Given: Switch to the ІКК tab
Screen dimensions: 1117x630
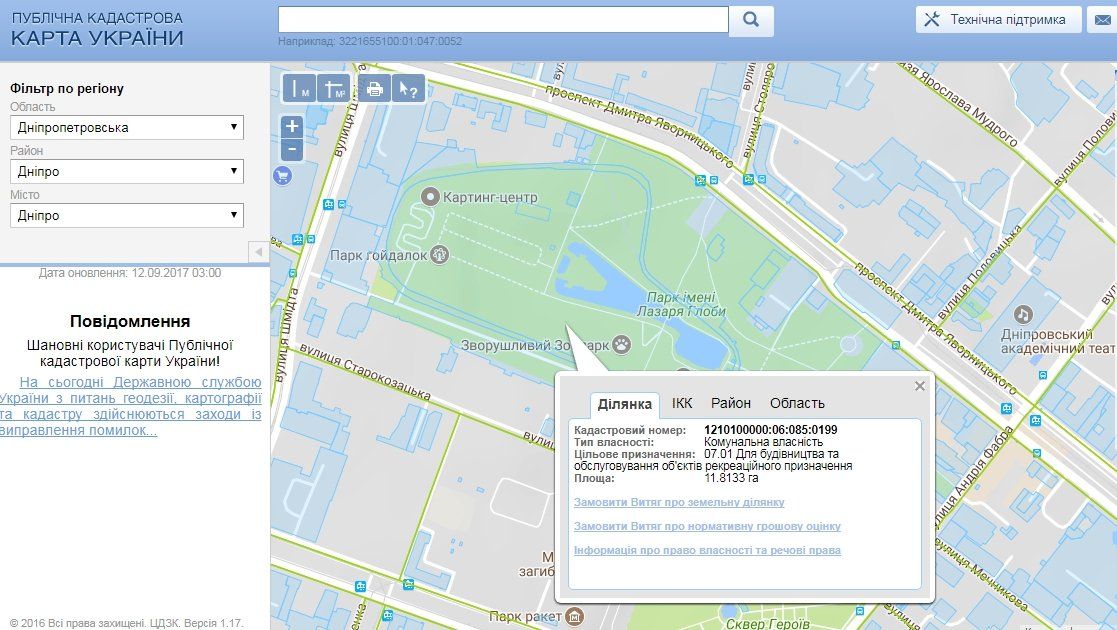Looking at the screenshot, I should click(x=682, y=403).
